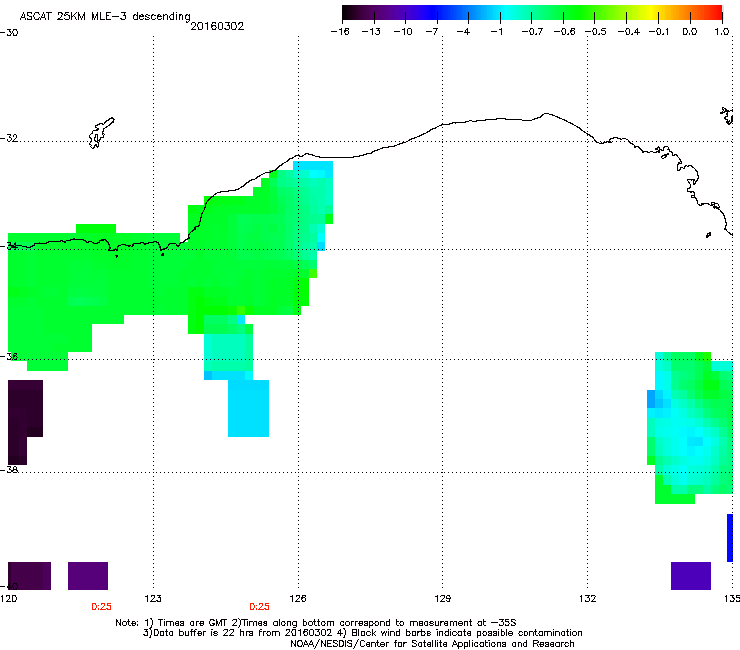This screenshot has width=740, height=650.
Task: Click the "129" longitude axis label
Action: coord(442,599)
